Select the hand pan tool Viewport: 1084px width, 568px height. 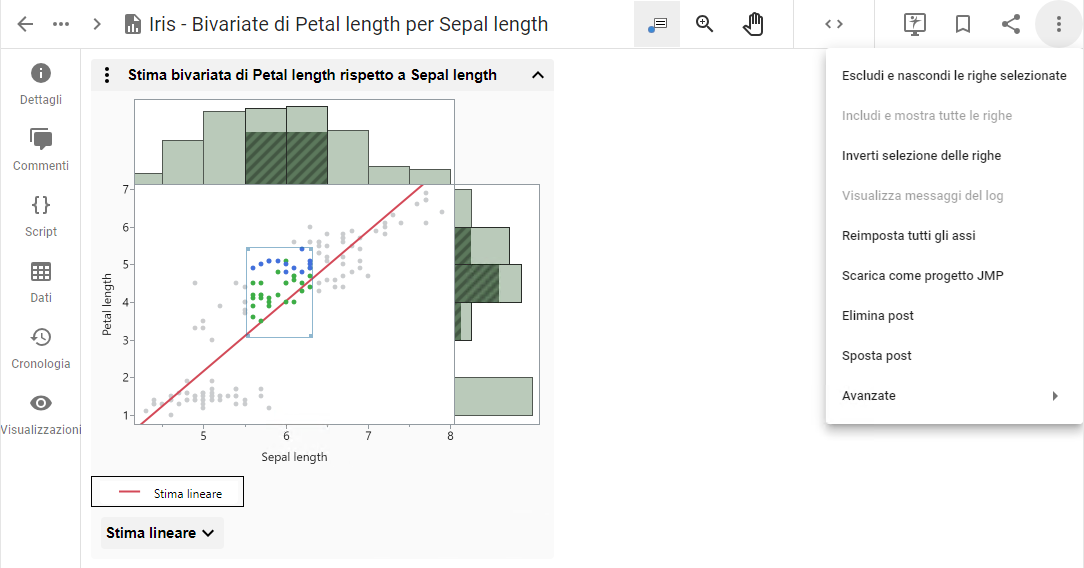tap(753, 24)
